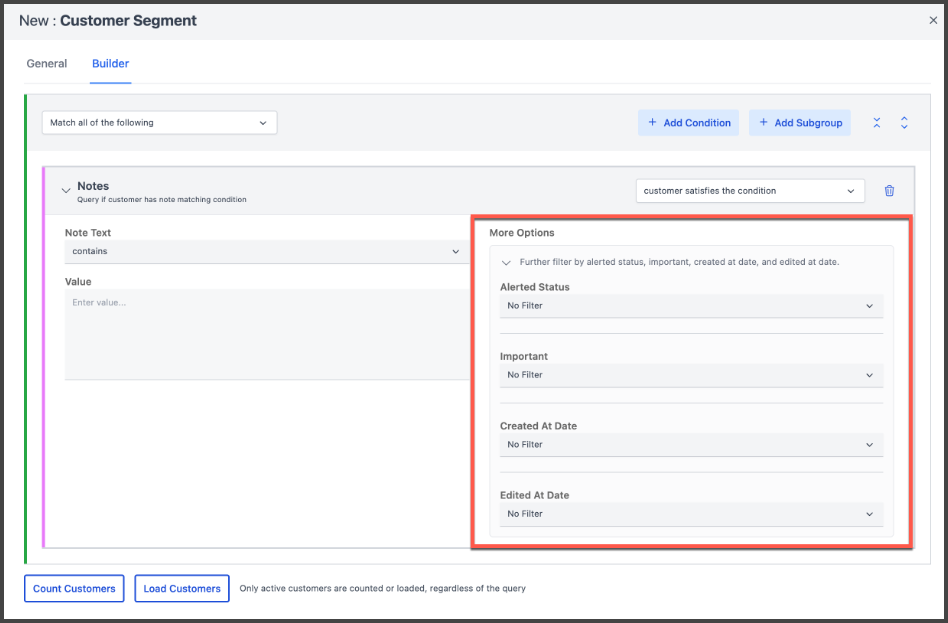Open the Note Text contains dropdown
Image resolution: width=948 pixels, height=623 pixels.
(x=266, y=252)
